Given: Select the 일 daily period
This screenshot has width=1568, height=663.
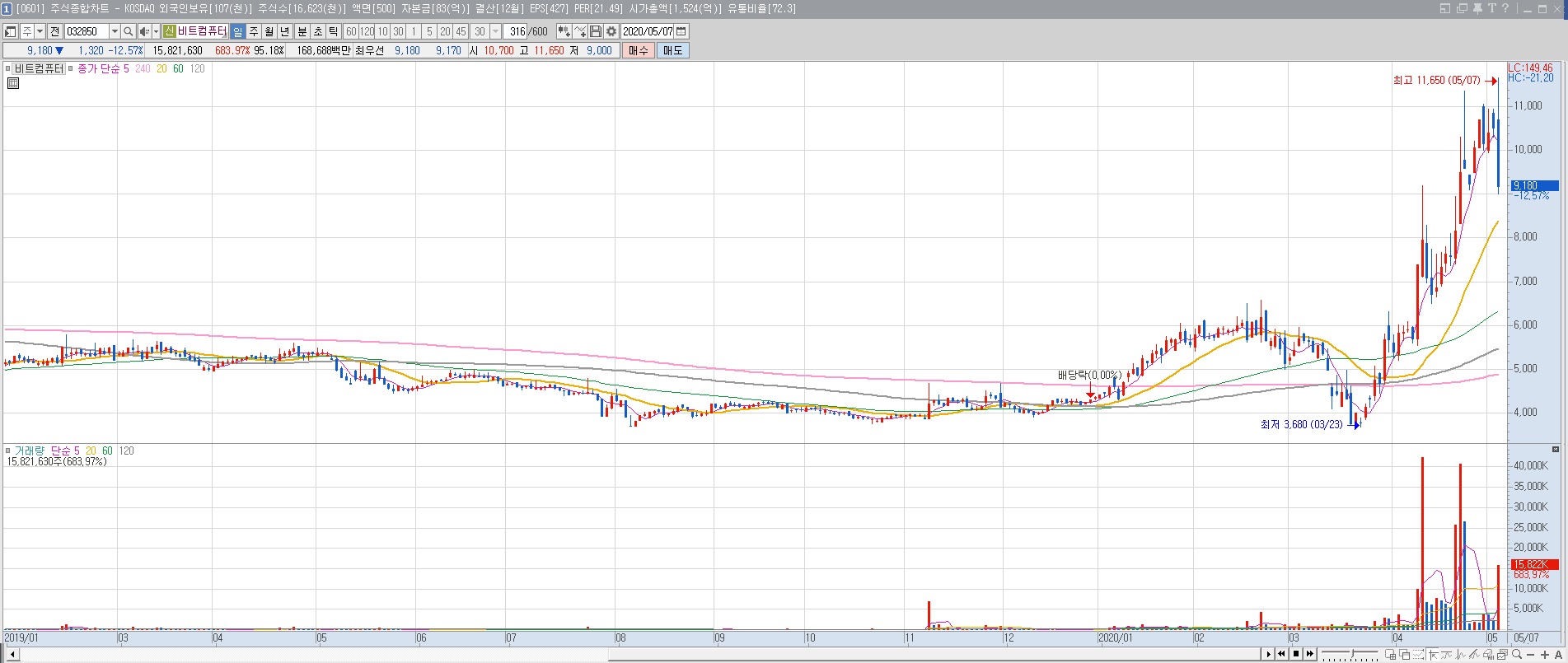Looking at the screenshot, I should pyautogui.click(x=237, y=31).
